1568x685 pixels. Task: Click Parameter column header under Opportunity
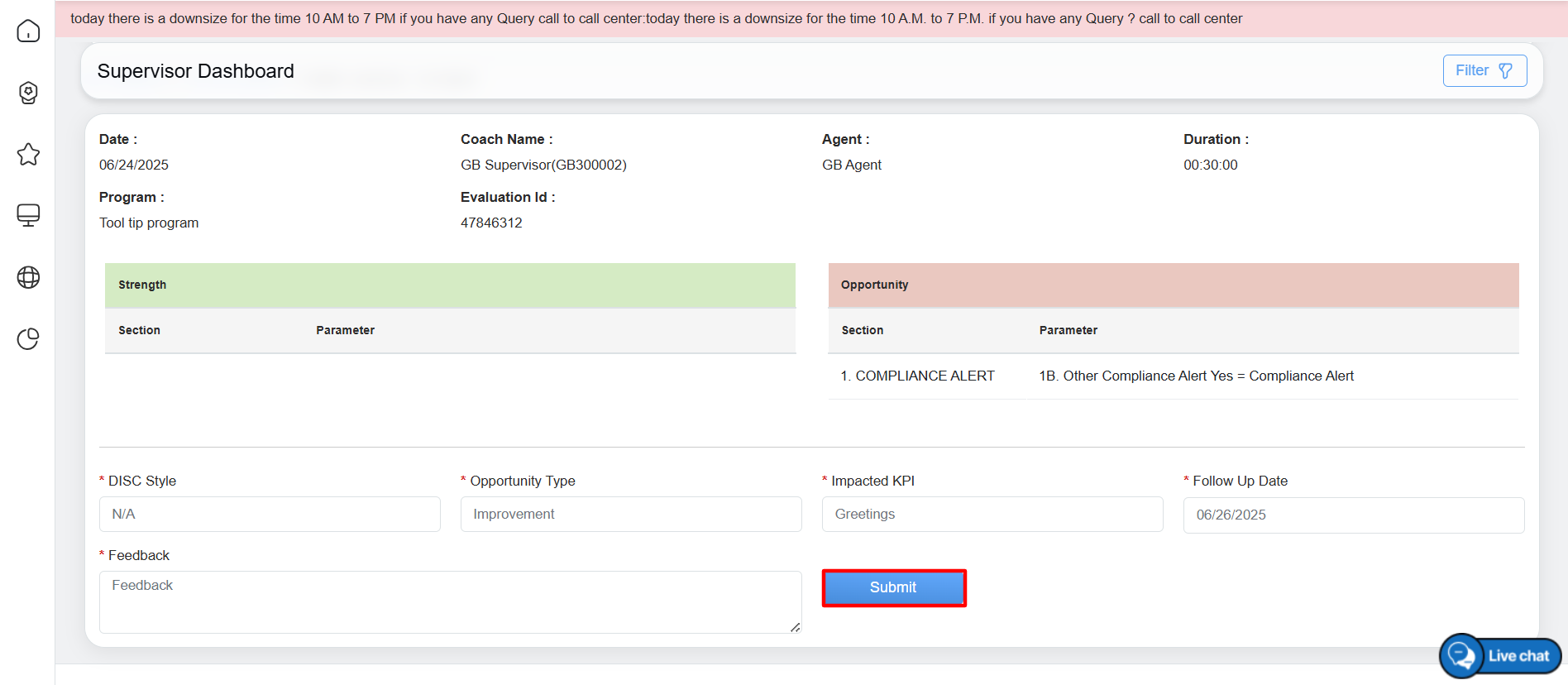1068,331
